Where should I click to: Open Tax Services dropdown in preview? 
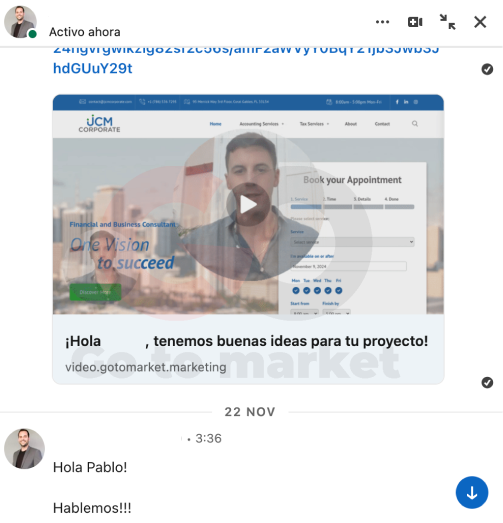coord(314,124)
